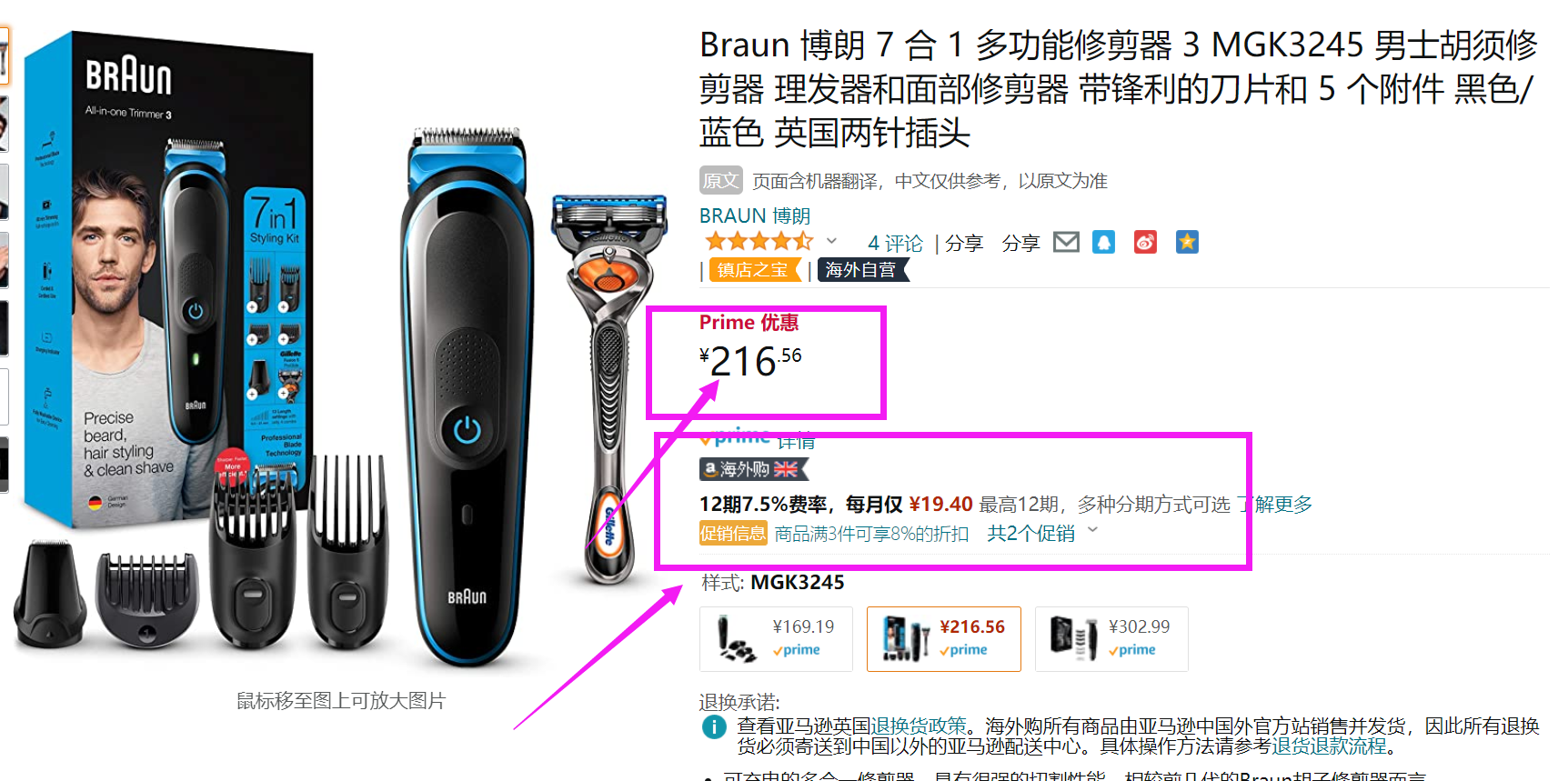The image size is (1568, 781).
Task: Click the 镇店之宝 orange badge
Action: pyautogui.click(x=754, y=270)
